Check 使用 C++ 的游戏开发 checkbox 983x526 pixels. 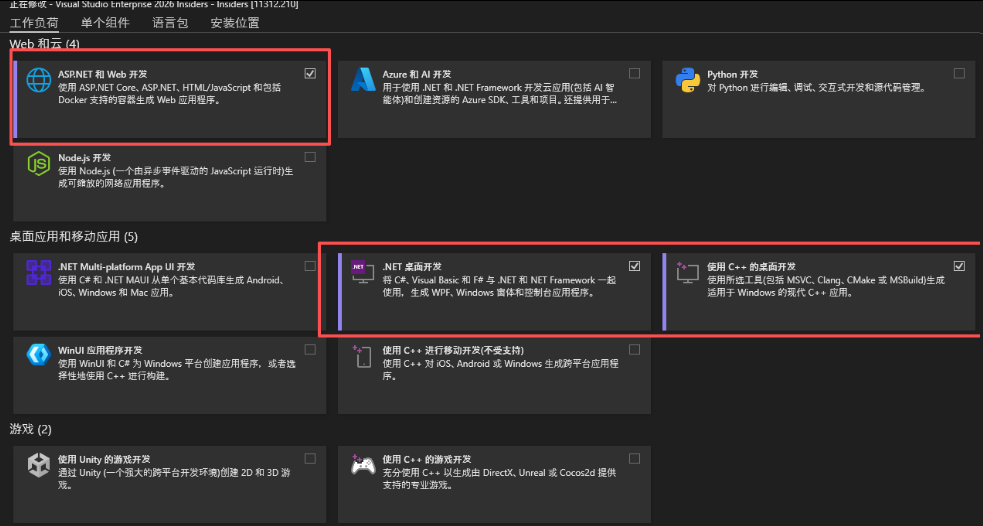point(634,458)
